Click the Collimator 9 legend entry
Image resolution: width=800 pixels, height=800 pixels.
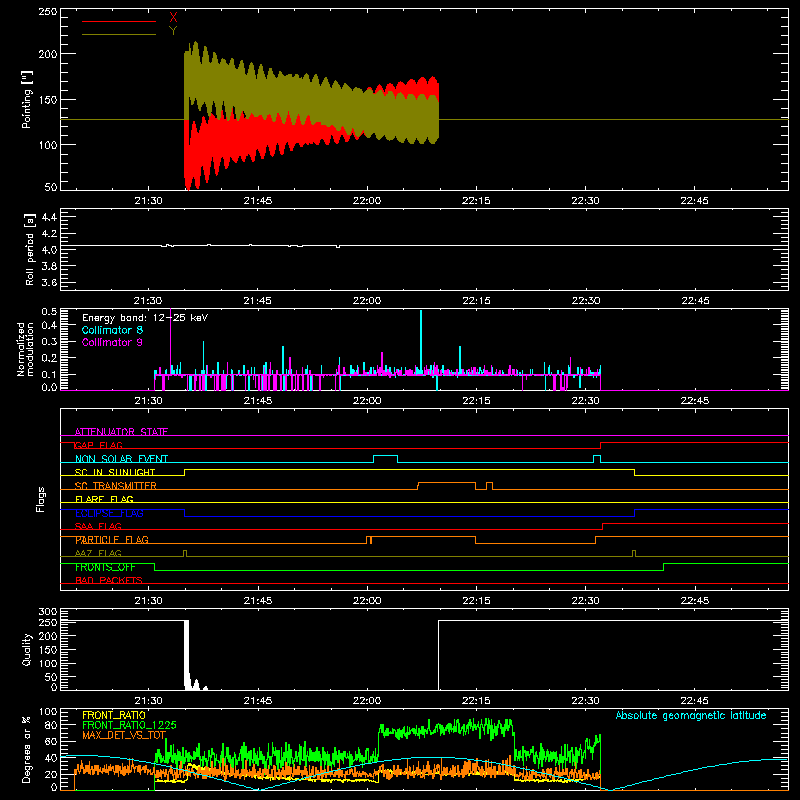[x=112, y=342]
